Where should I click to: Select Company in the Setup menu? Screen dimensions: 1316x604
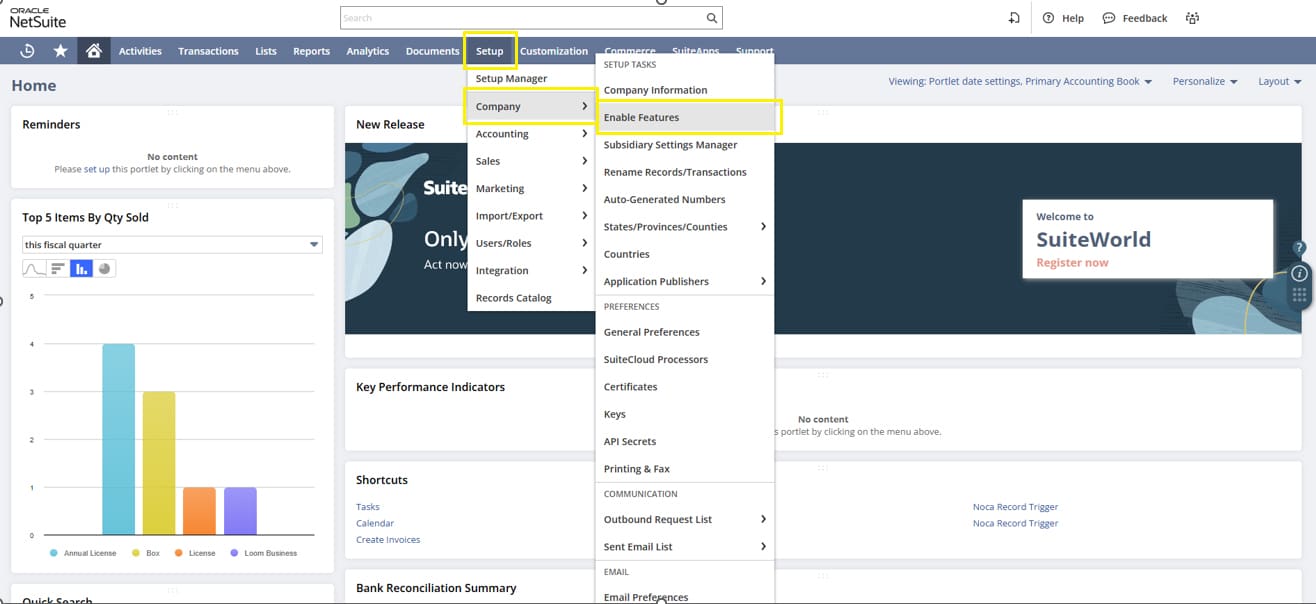click(531, 106)
